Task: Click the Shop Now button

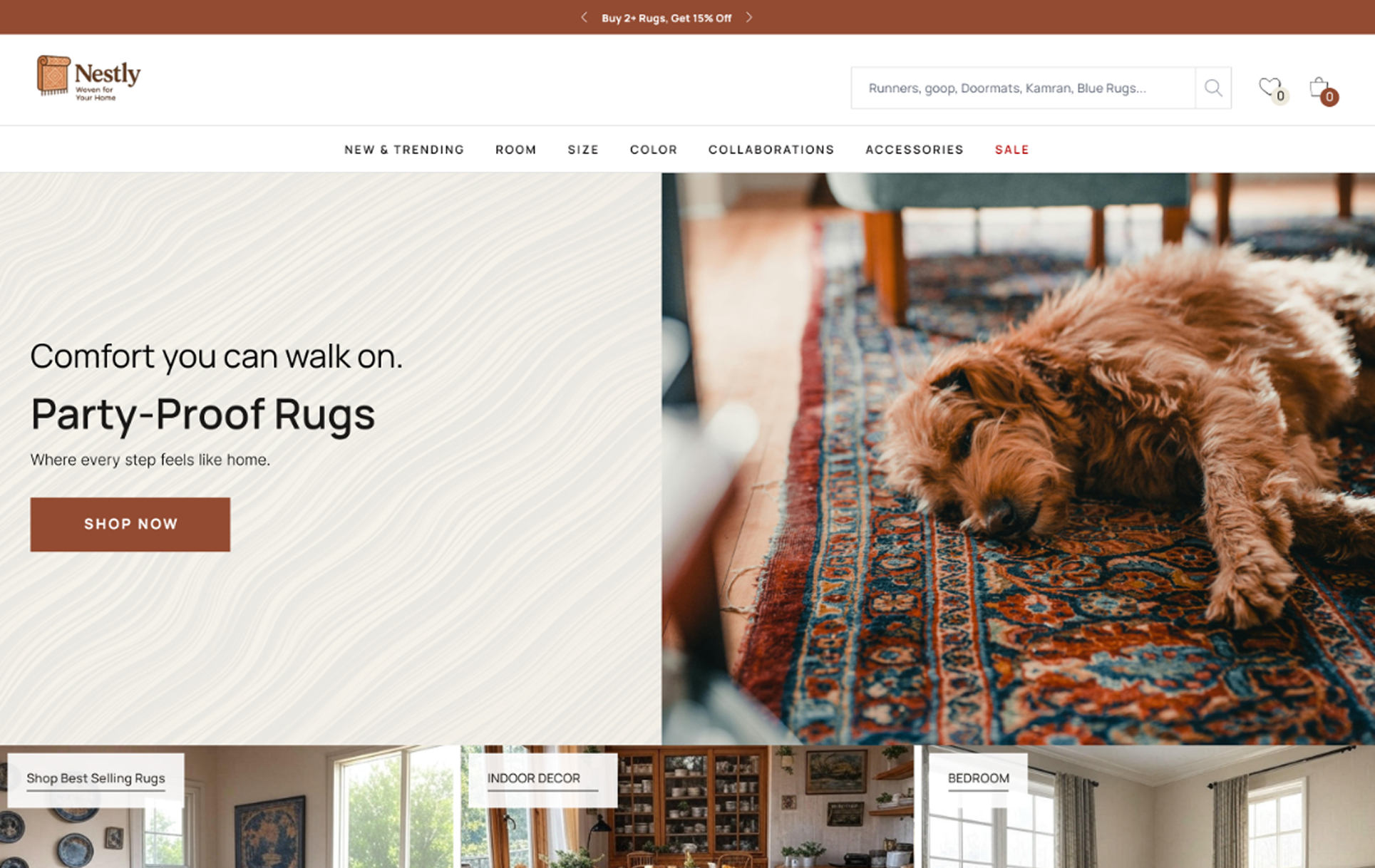Action: tap(130, 525)
